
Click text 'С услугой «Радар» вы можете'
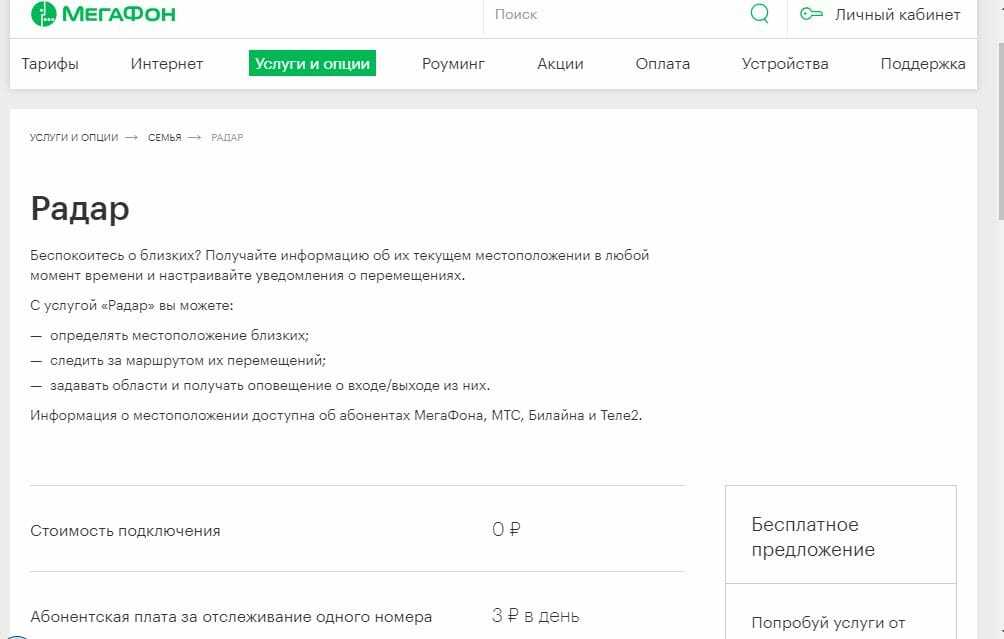[x=132, y=305]
